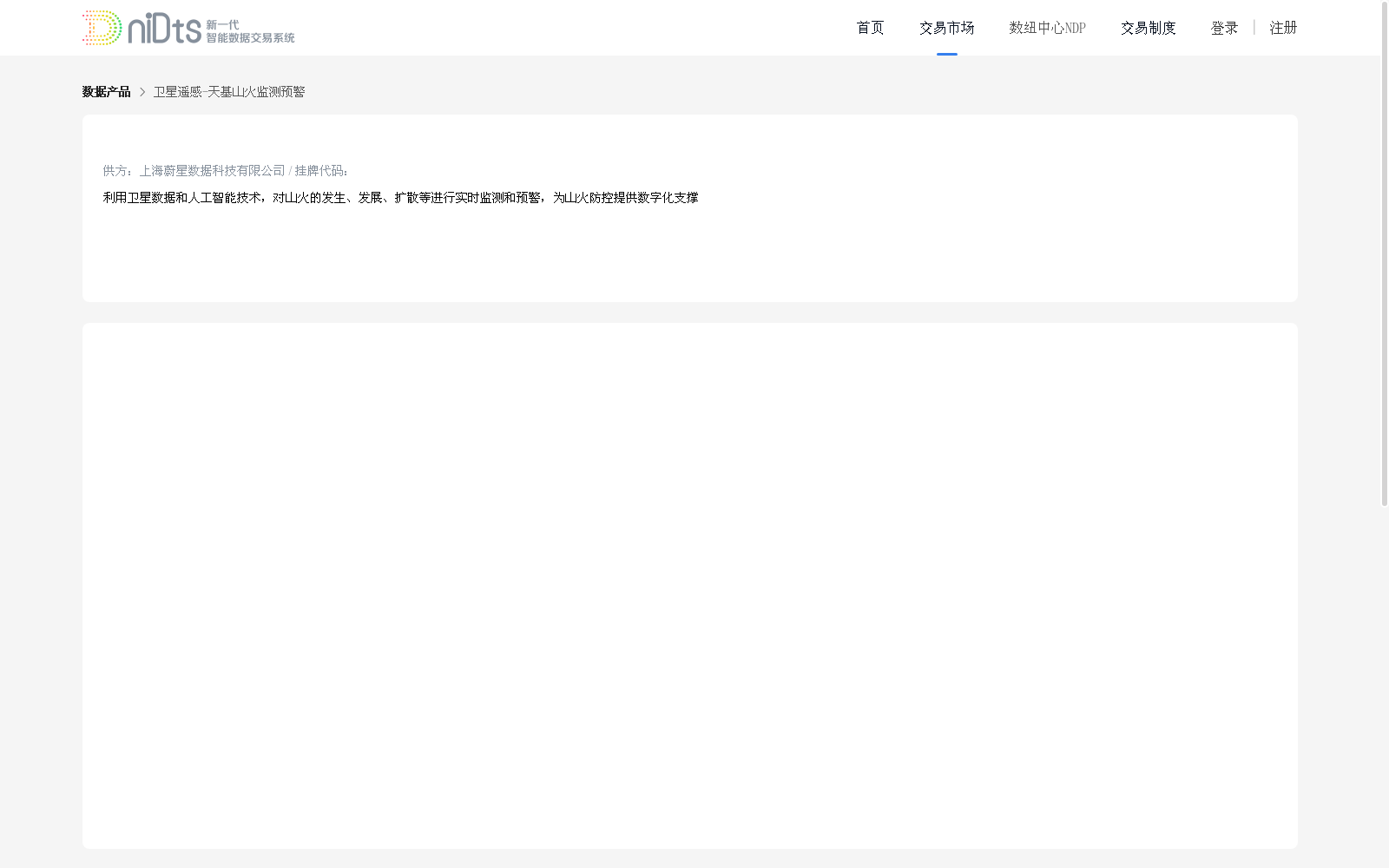The width and height of the screenshot is (1389, 868).
Task: Click the 挂牌代码 label text
Action: point(321,171)
